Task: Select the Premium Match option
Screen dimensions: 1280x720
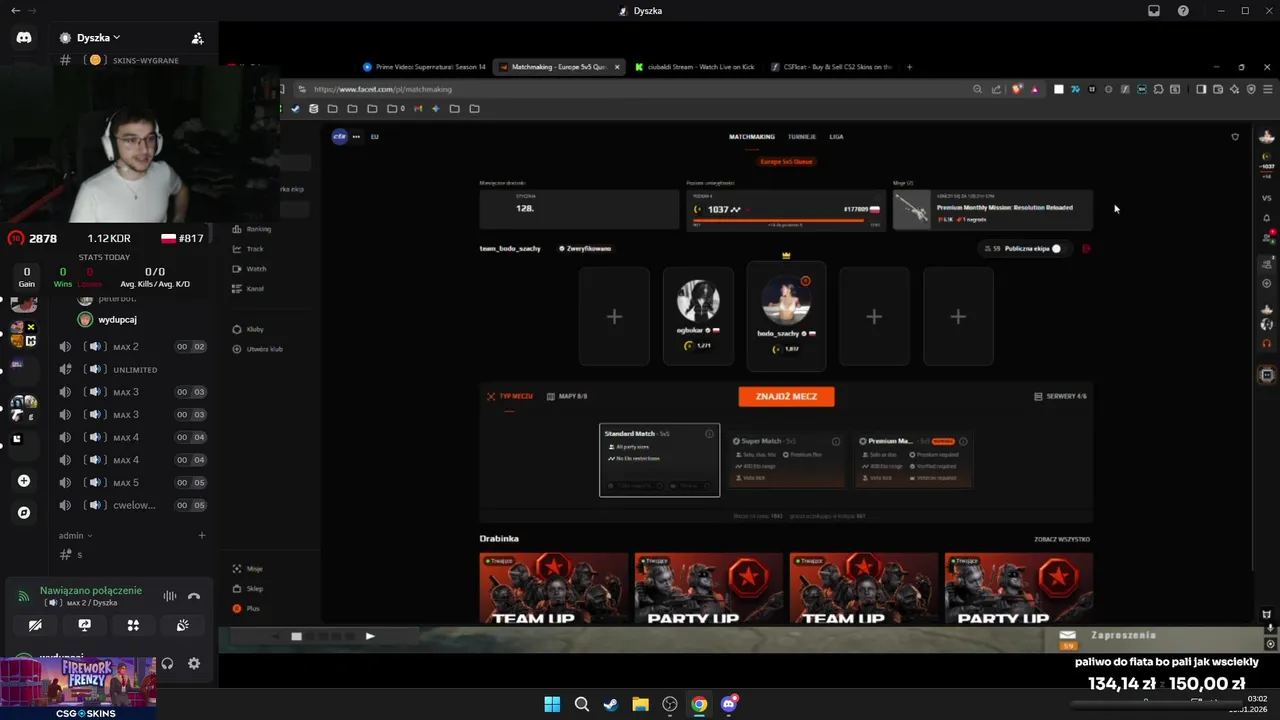Action: (915, 460)
